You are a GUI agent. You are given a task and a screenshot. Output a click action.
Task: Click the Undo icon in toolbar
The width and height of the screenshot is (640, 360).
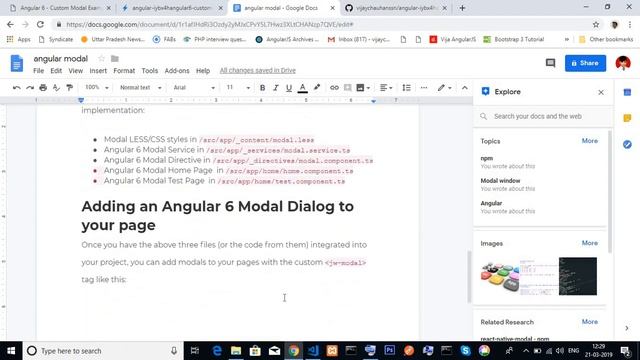[16, 88]
